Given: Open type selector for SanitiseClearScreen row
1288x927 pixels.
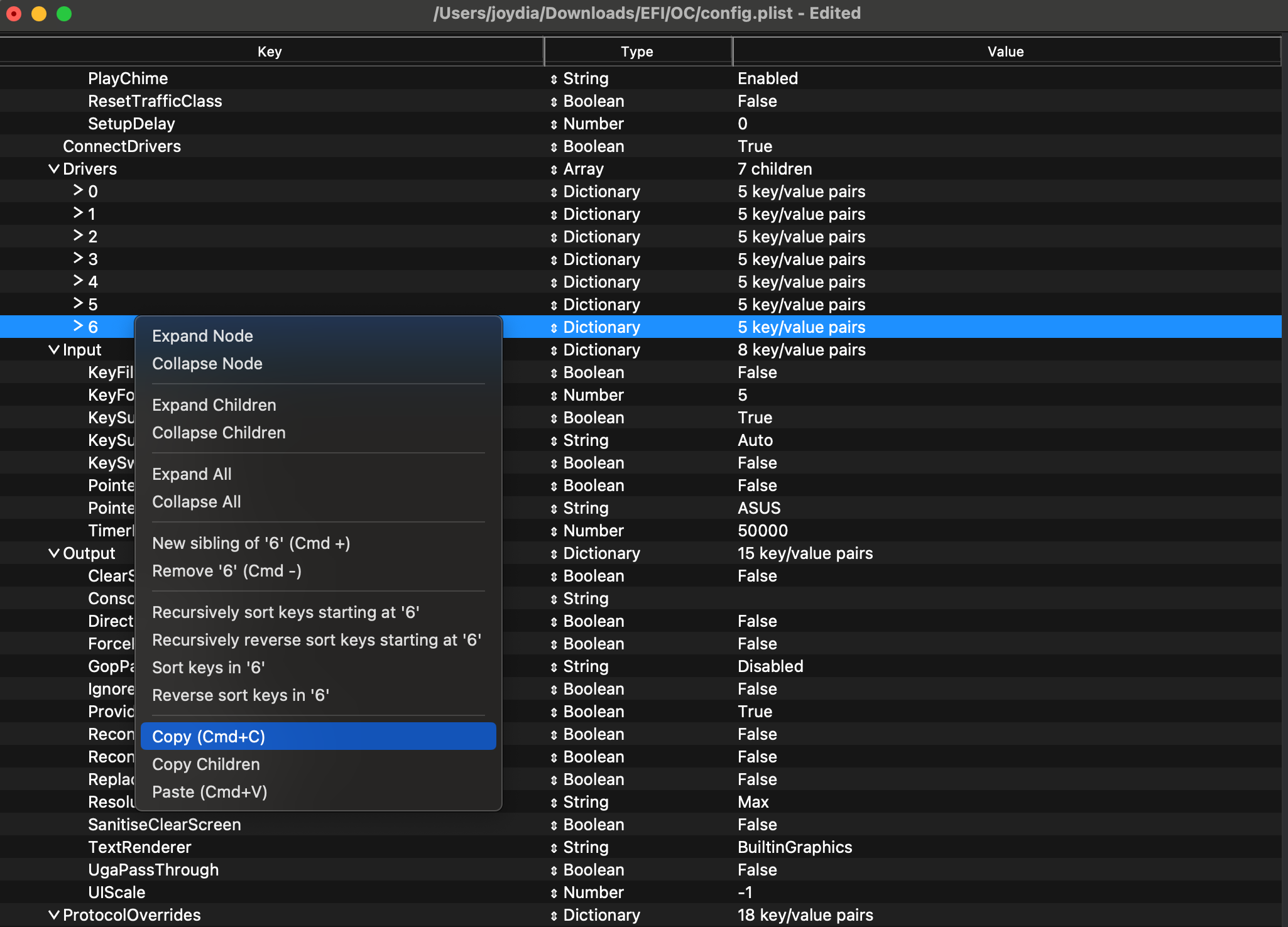Looking at the screenshot, I should [554, 825].
